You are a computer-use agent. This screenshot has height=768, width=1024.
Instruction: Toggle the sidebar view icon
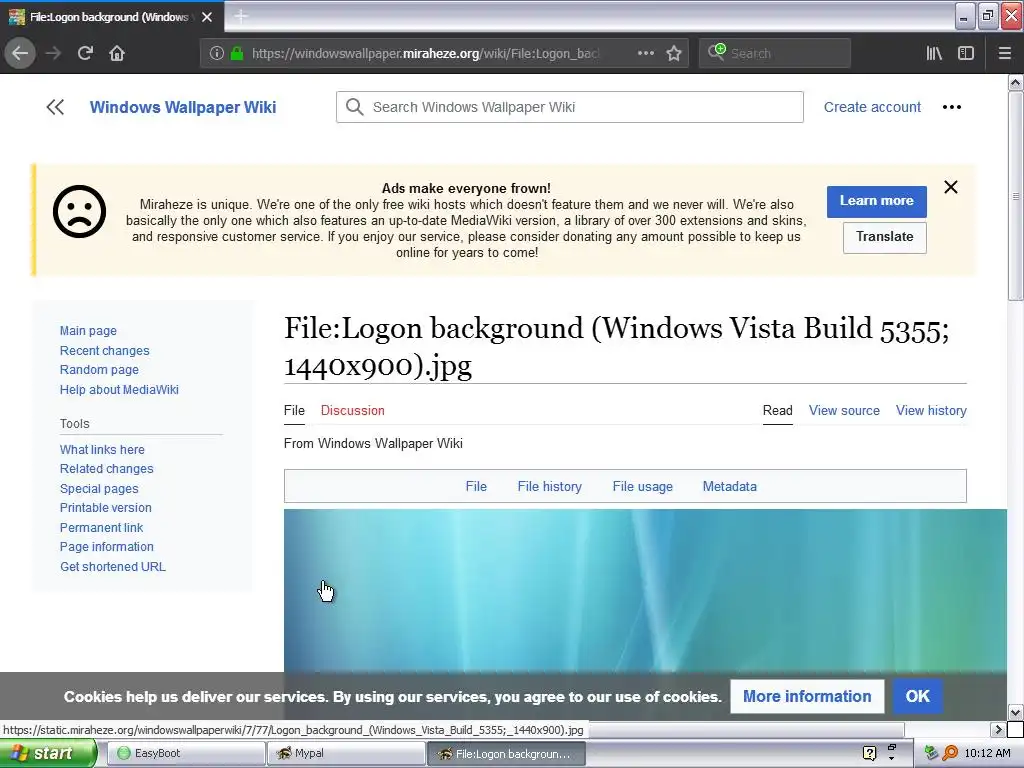click(x=966, y=53)
